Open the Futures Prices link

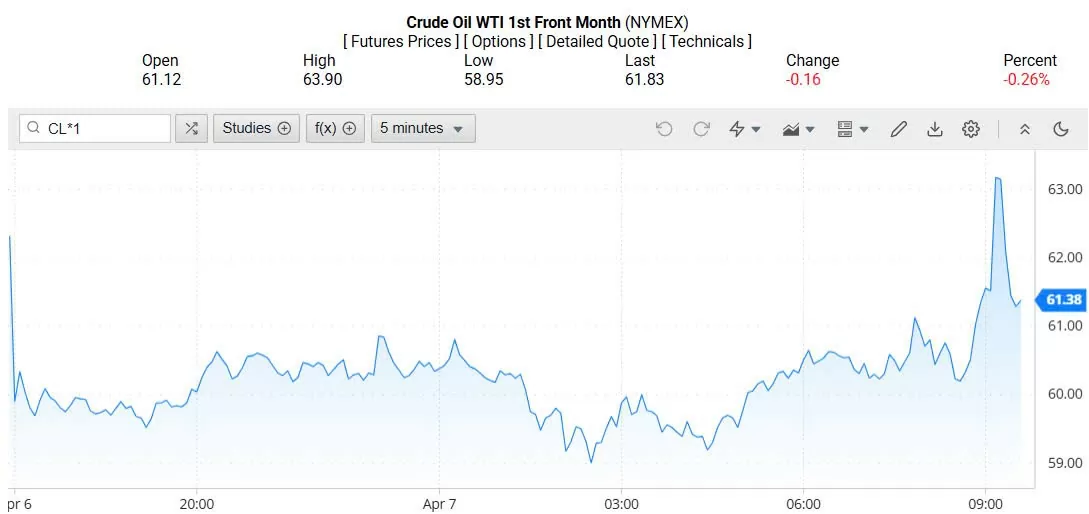click(x=401, y=41)
